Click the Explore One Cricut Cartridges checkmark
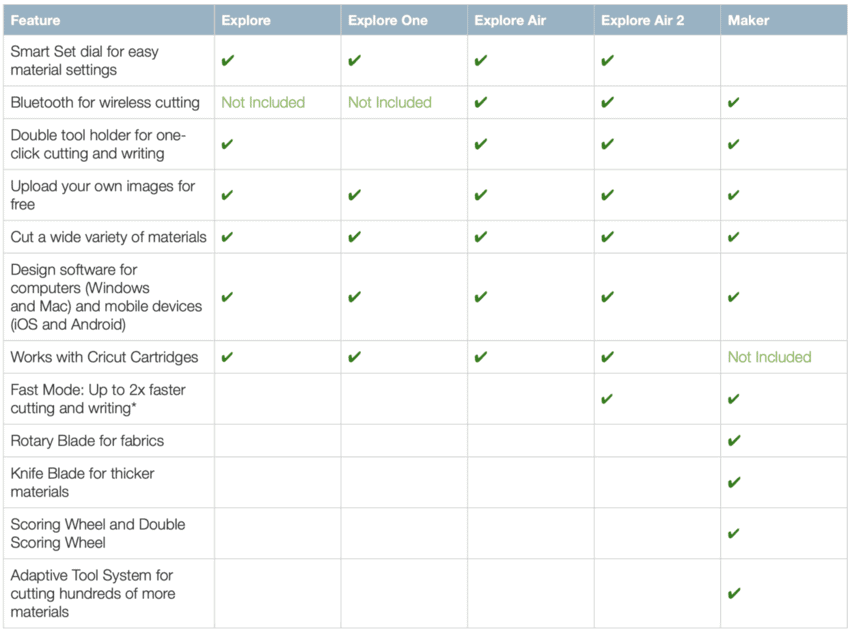This screenshot has height=631, width=850. (354, 357)
